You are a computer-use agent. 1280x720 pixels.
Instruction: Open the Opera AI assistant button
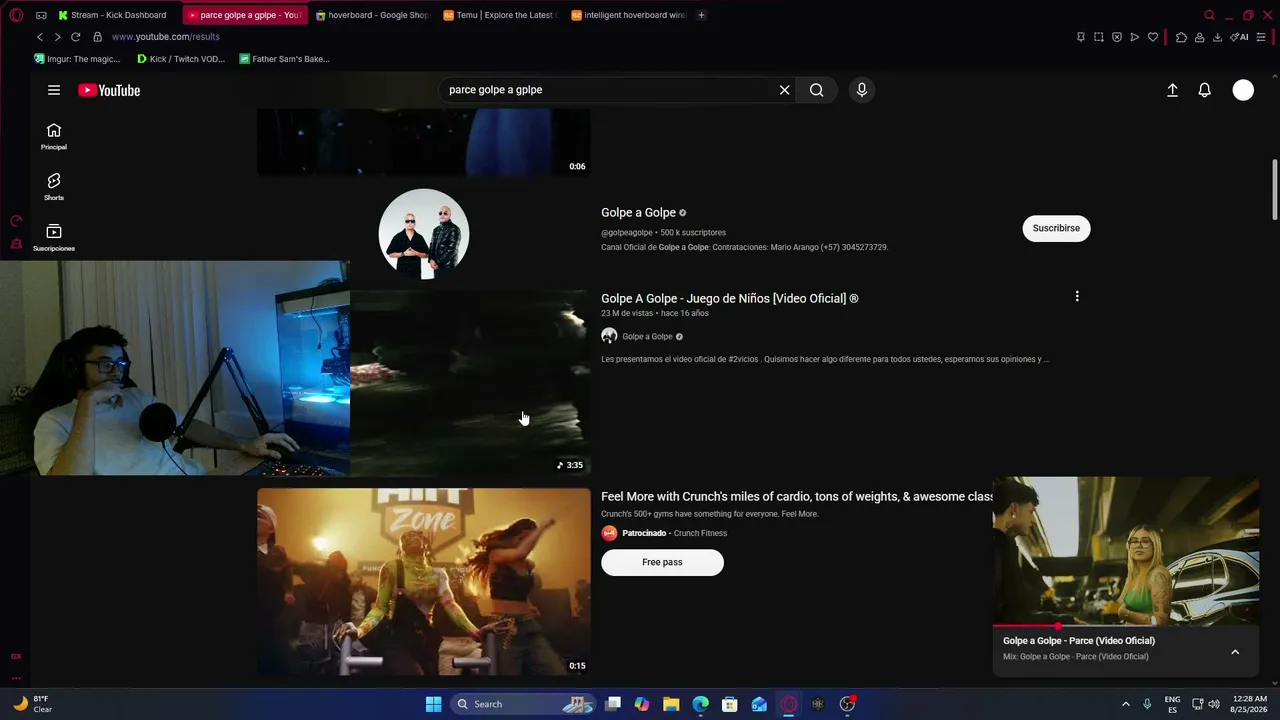point(1240,37)
